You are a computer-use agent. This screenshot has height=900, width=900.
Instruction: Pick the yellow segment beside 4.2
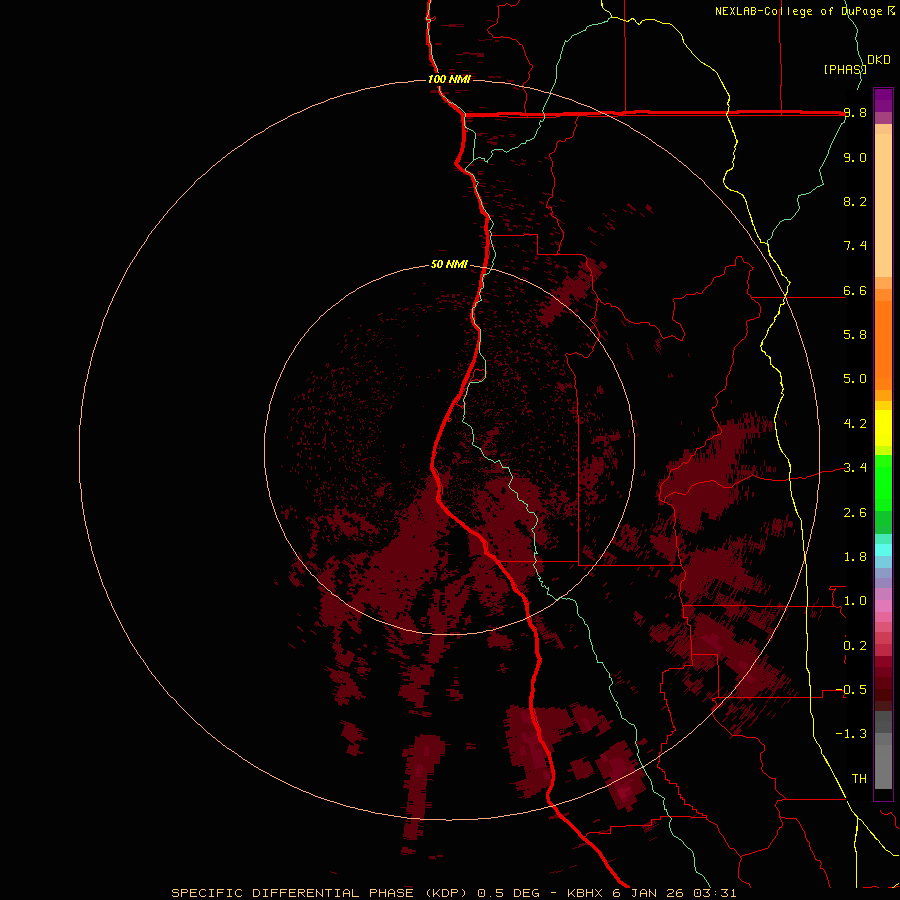[883, 428]
